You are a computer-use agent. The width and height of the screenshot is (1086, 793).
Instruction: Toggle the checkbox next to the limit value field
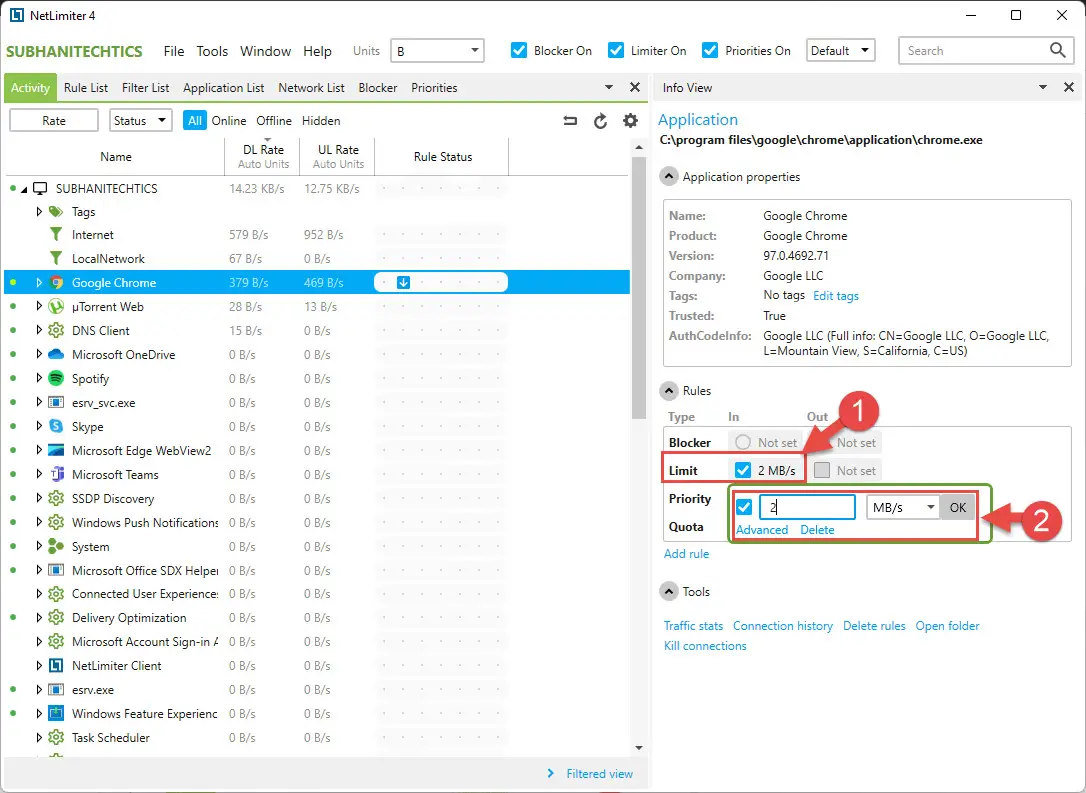coord(745,507)
